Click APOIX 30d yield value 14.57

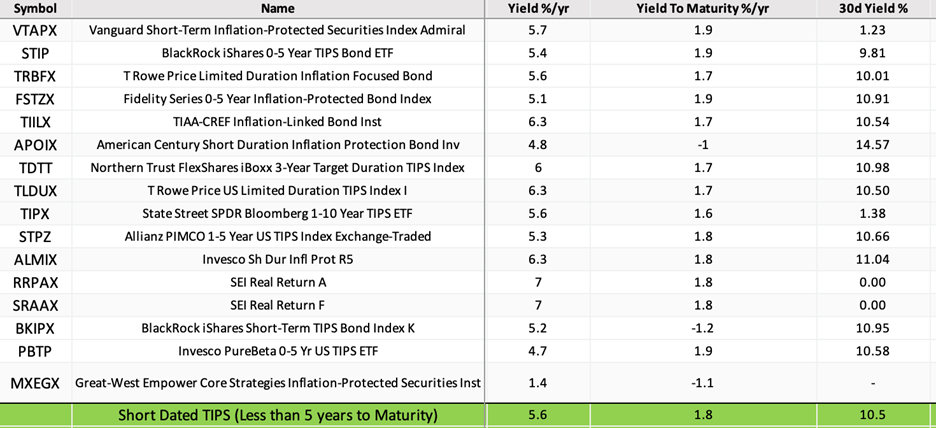click(x=873, y=144)
